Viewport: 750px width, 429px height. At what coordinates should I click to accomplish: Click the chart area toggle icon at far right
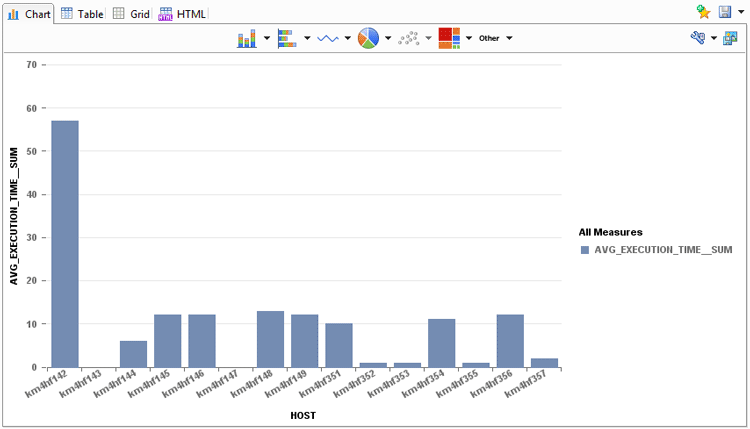tap(730, 38)
